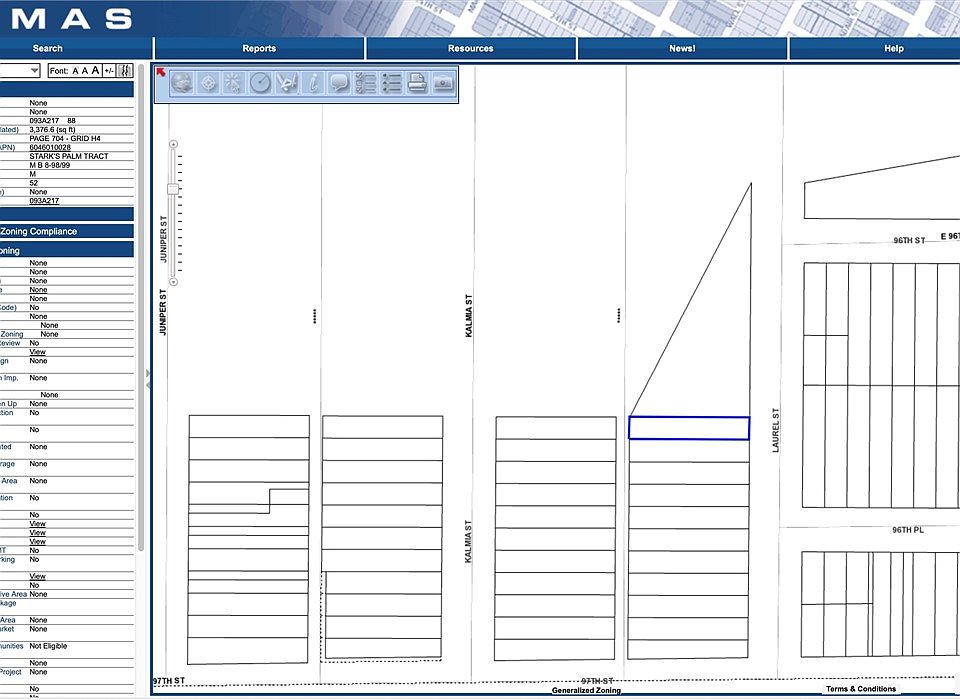
Task: Activate the pointer select tool
Action: 234,83
